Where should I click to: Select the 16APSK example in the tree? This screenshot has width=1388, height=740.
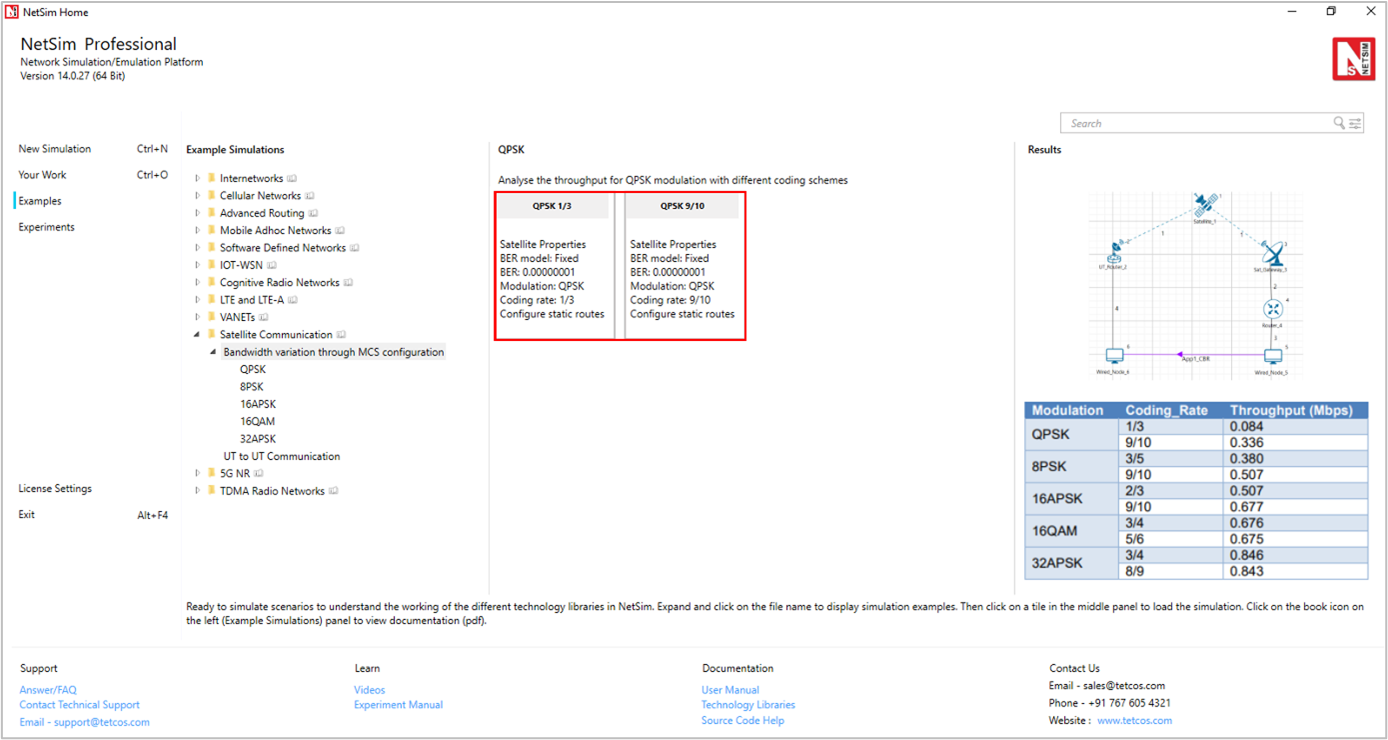[x=258, y=404]
